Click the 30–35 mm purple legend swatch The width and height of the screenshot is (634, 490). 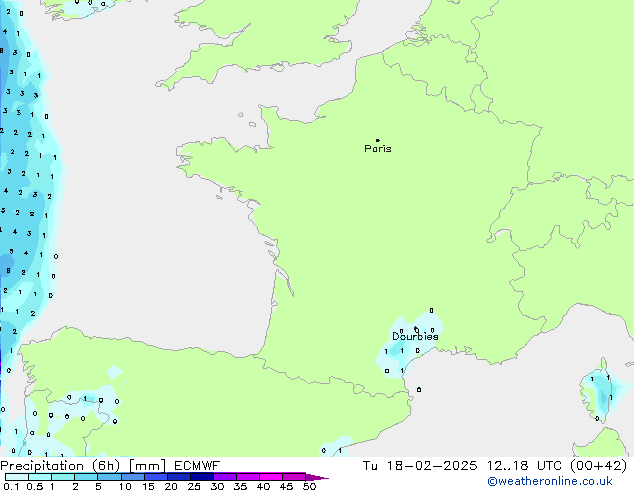coord(224,477)
